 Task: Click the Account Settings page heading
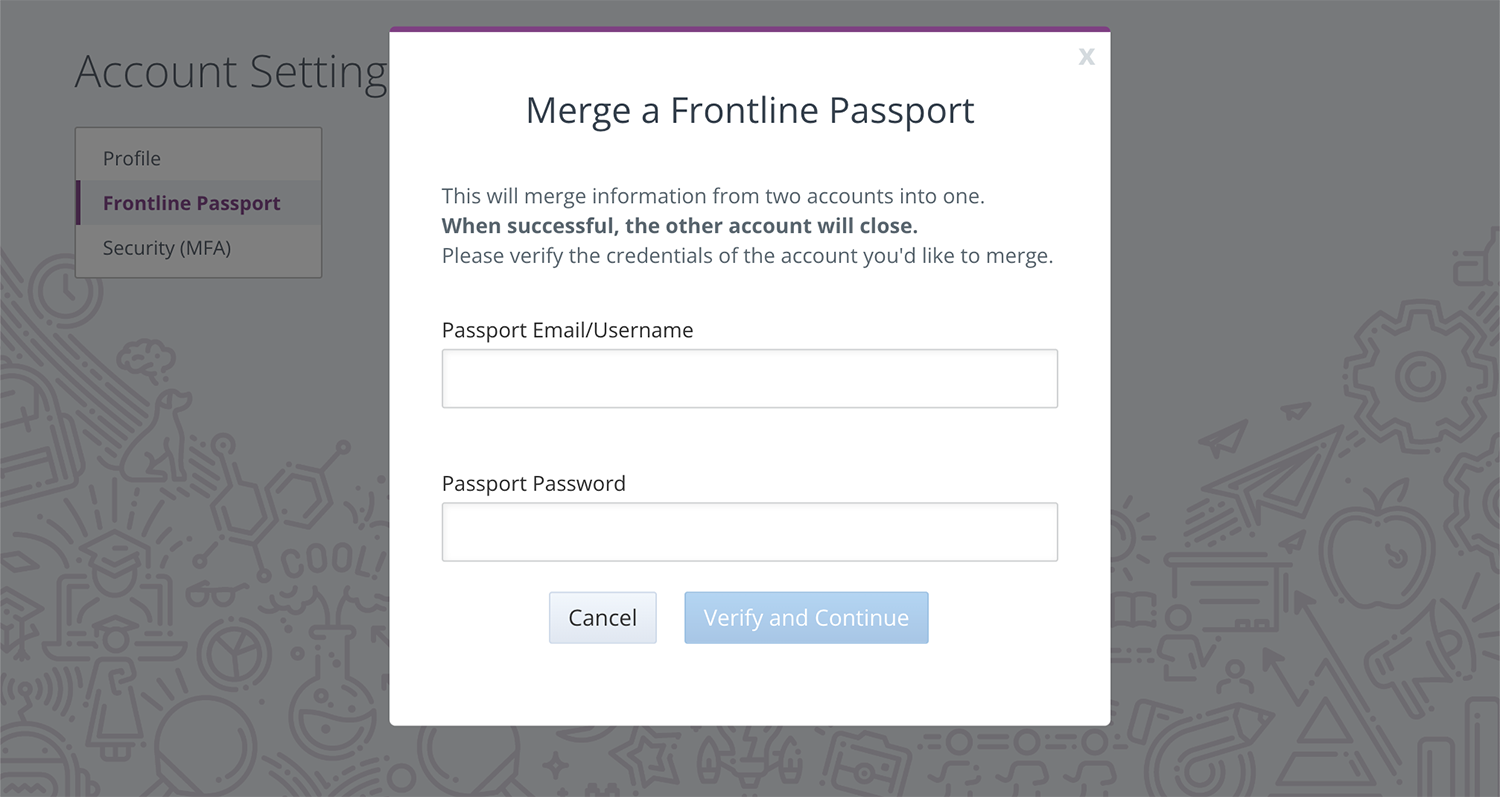[x=231, y=72]
